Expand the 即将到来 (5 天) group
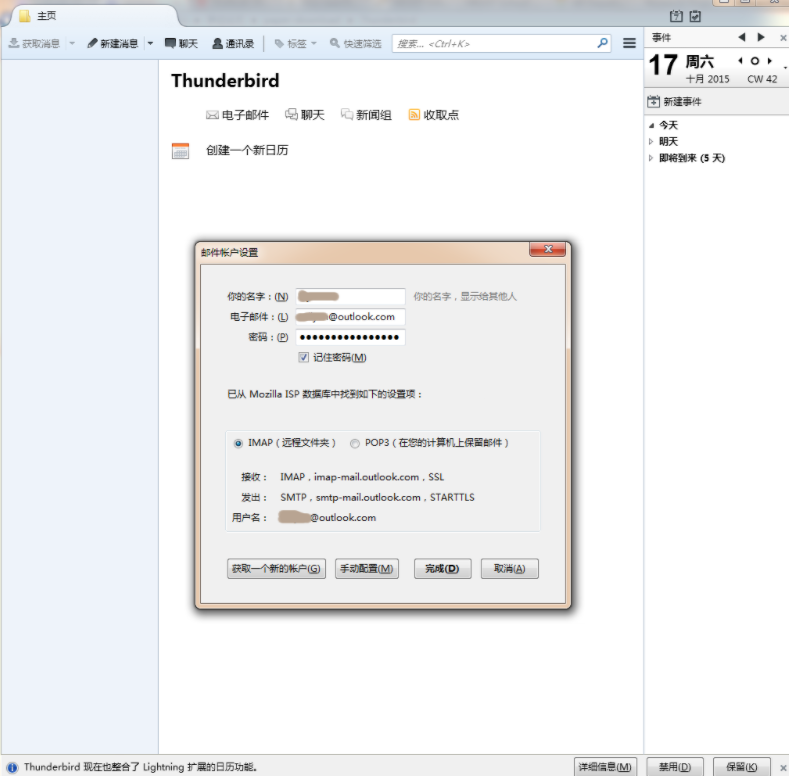This screenshot has height=776, width=789. point(652,158)
